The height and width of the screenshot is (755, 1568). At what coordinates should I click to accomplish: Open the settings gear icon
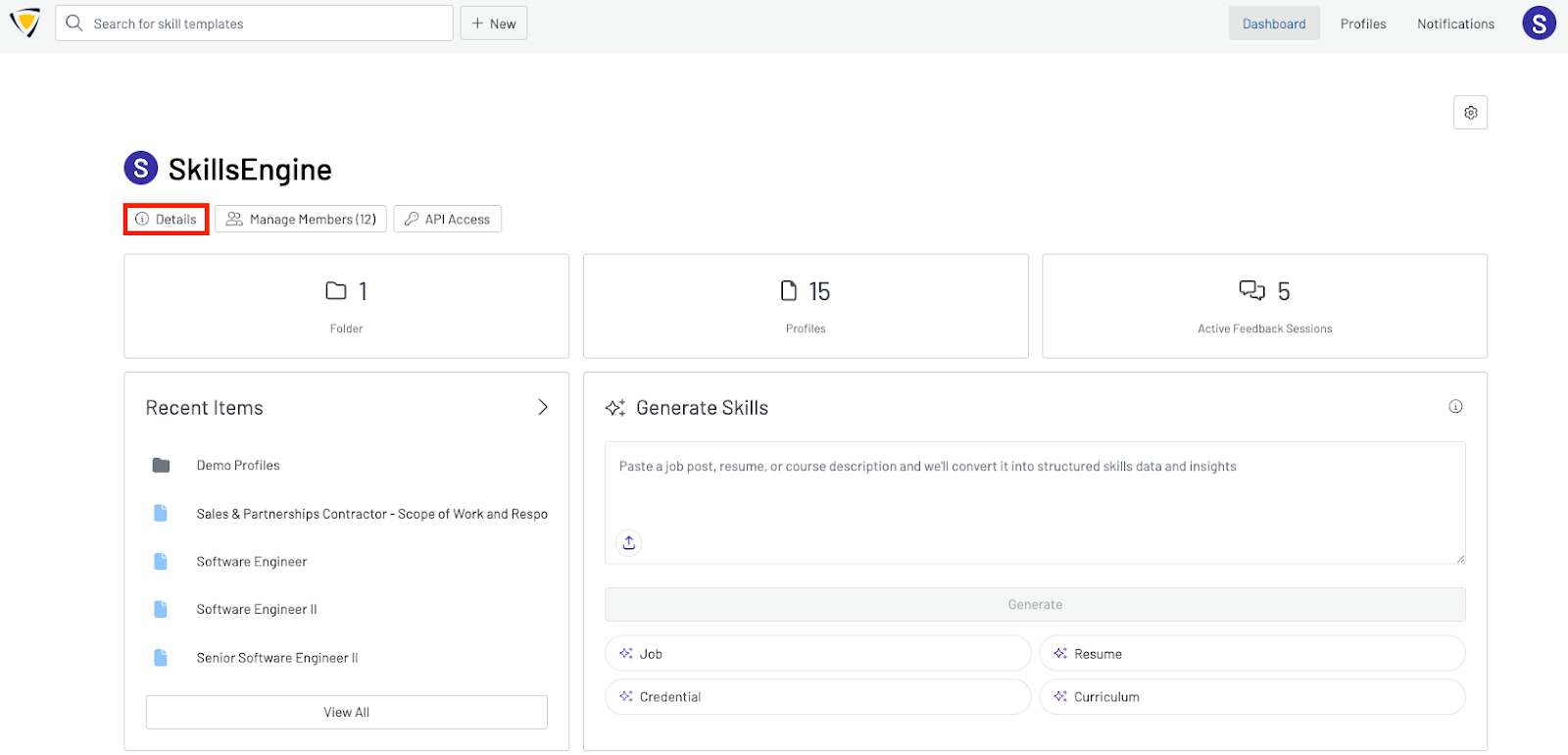(x=1470, y=113)
